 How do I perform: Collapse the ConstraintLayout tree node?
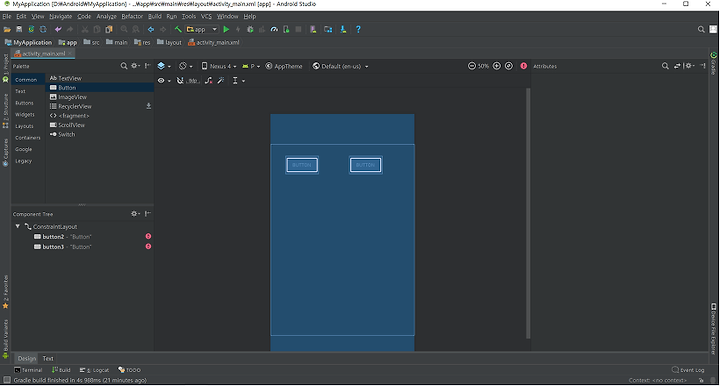coord(17,226)
